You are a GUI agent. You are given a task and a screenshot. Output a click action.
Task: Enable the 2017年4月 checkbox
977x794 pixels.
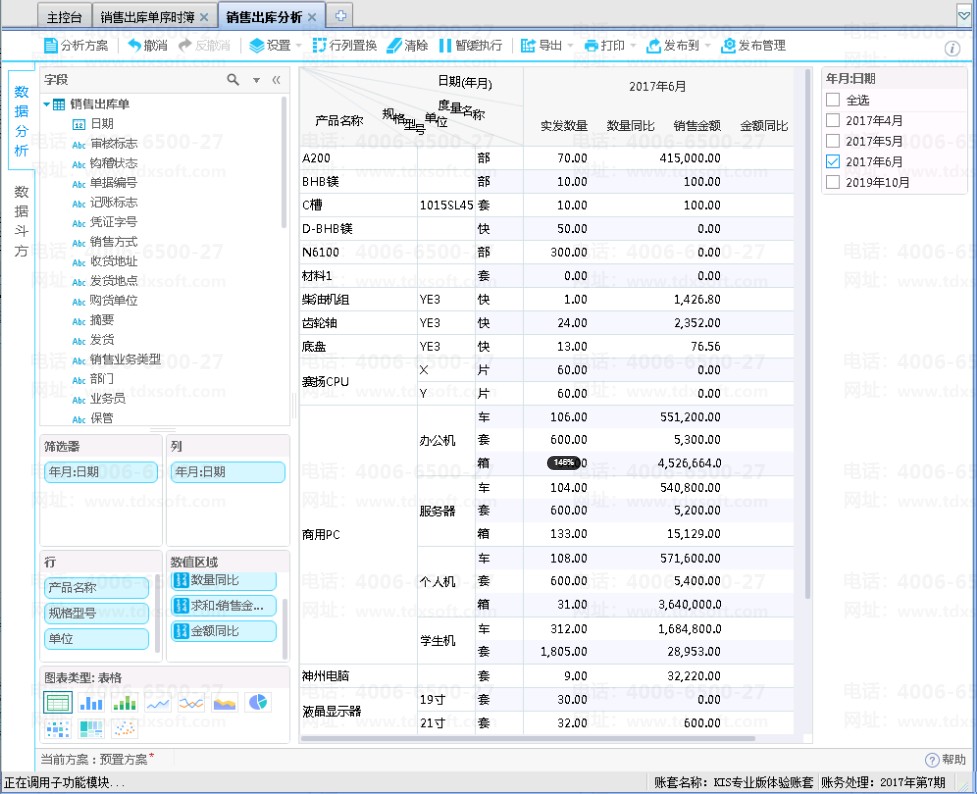[x=833, y=120]
